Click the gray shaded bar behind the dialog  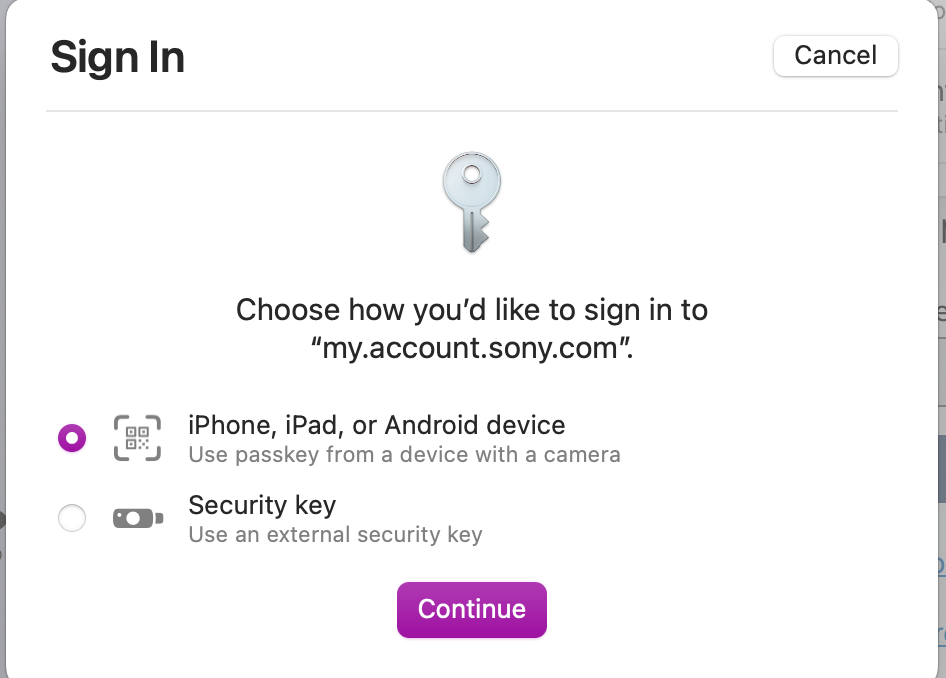coord(940,468)
